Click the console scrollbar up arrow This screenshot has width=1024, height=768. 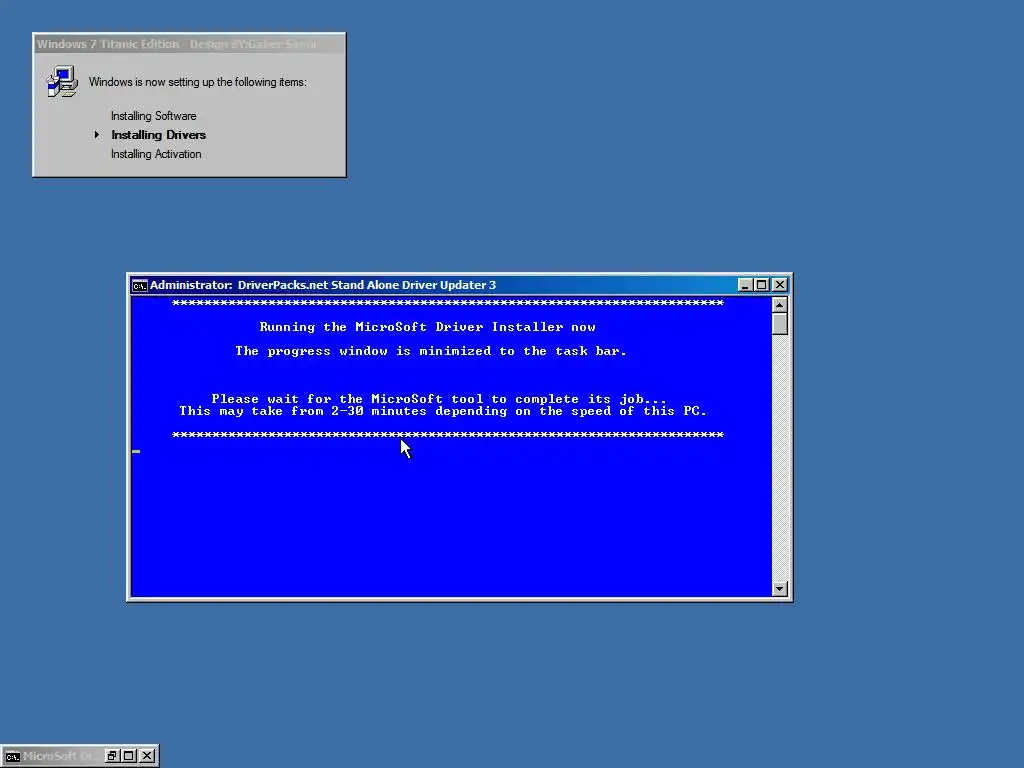coord(779,304)
